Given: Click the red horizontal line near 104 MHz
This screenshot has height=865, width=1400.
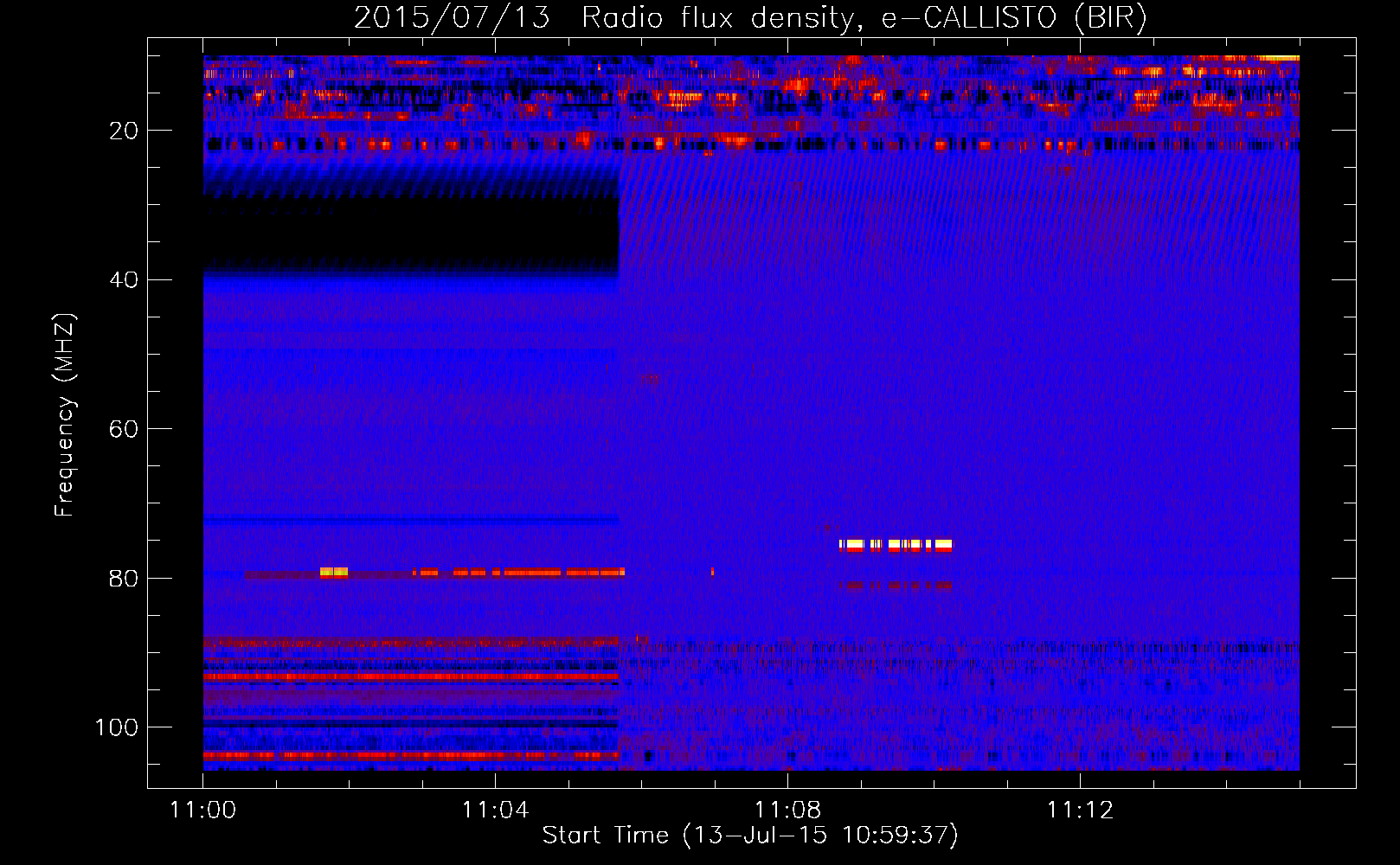Looking at the screenshot, I should click(x=411, y=755).
